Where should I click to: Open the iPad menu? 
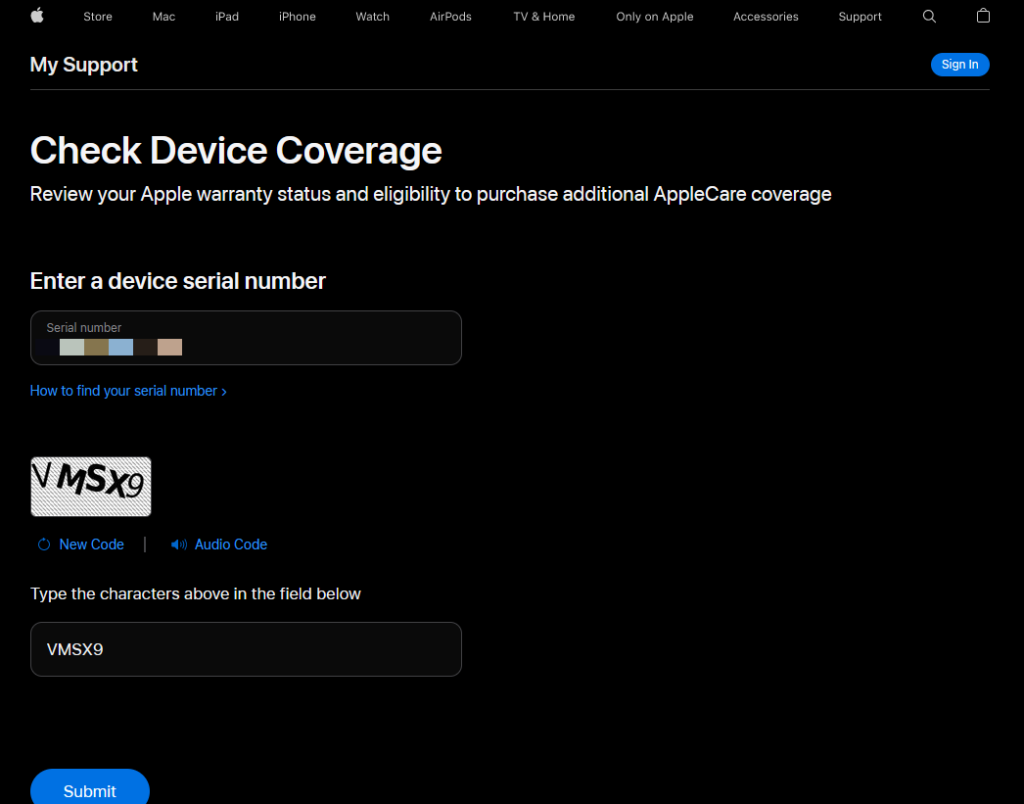point(227,16)
